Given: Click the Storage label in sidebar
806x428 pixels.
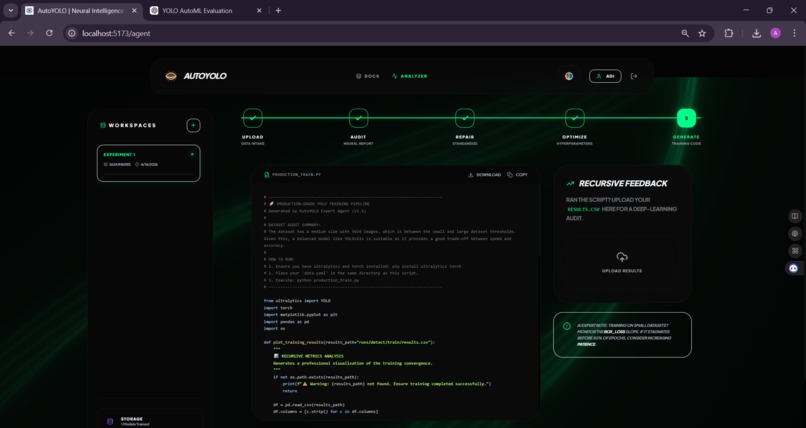Looking at the screenshot, I should (132, 419).
